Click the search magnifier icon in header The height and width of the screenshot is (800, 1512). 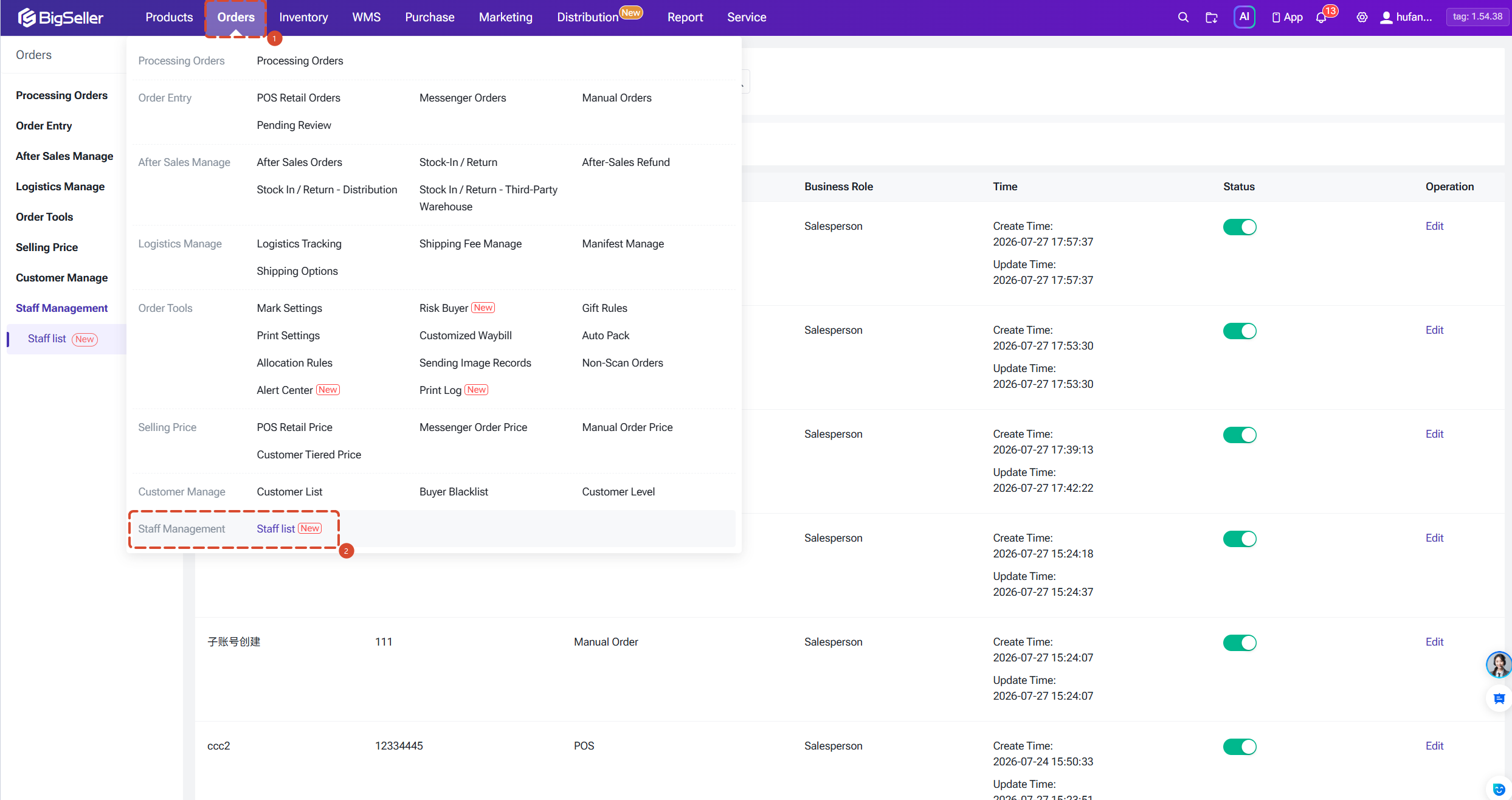click(x=1182, y=18)
